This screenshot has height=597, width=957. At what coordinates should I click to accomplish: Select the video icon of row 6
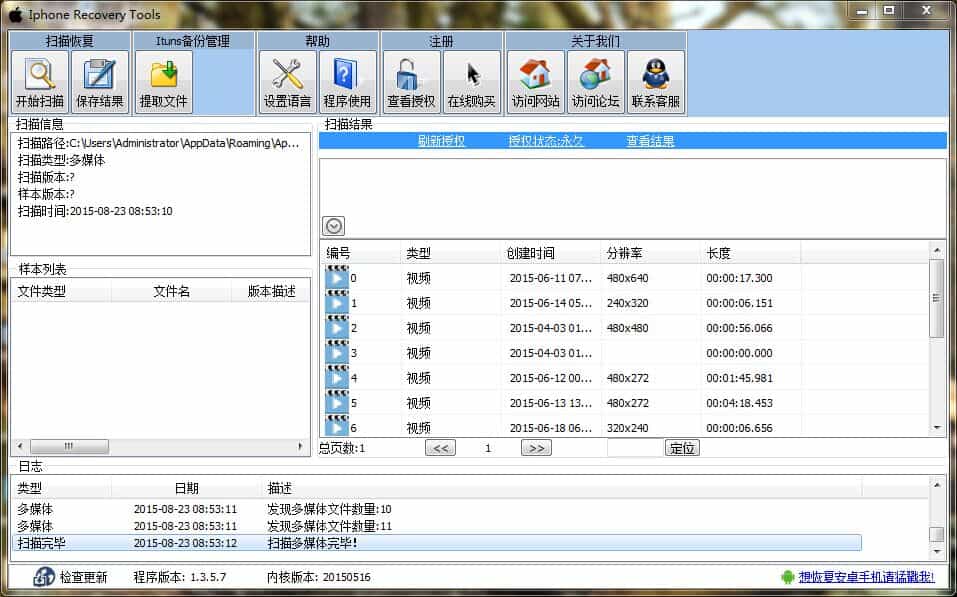[x=337, y=425]
